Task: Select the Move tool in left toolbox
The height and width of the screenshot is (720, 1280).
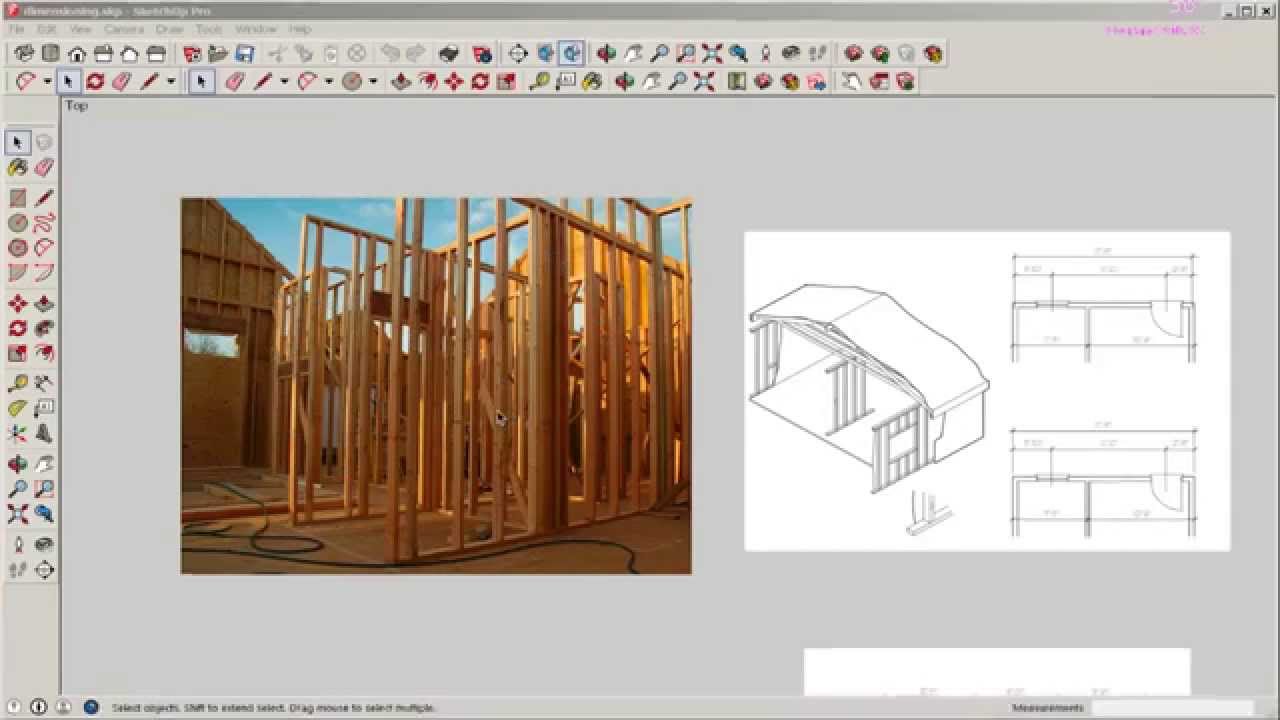Action: tap(18, 303)
